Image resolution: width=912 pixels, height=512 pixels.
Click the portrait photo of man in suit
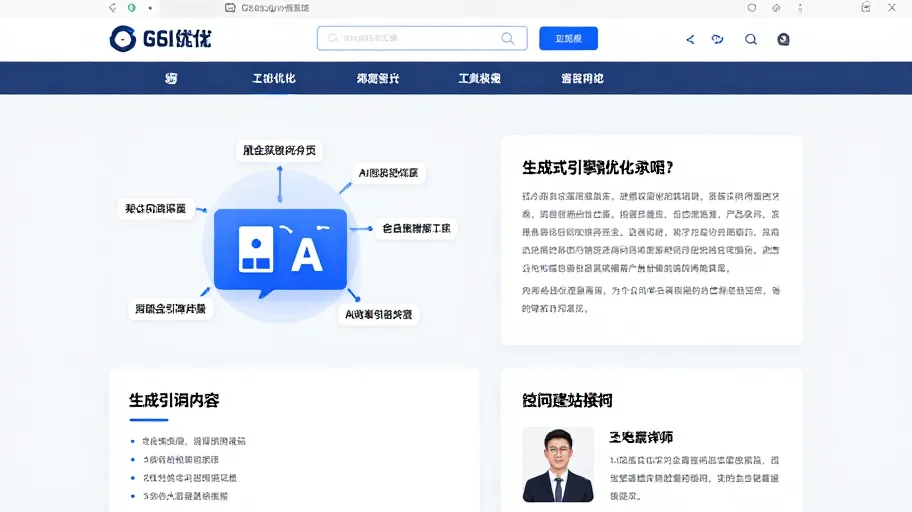558,464
